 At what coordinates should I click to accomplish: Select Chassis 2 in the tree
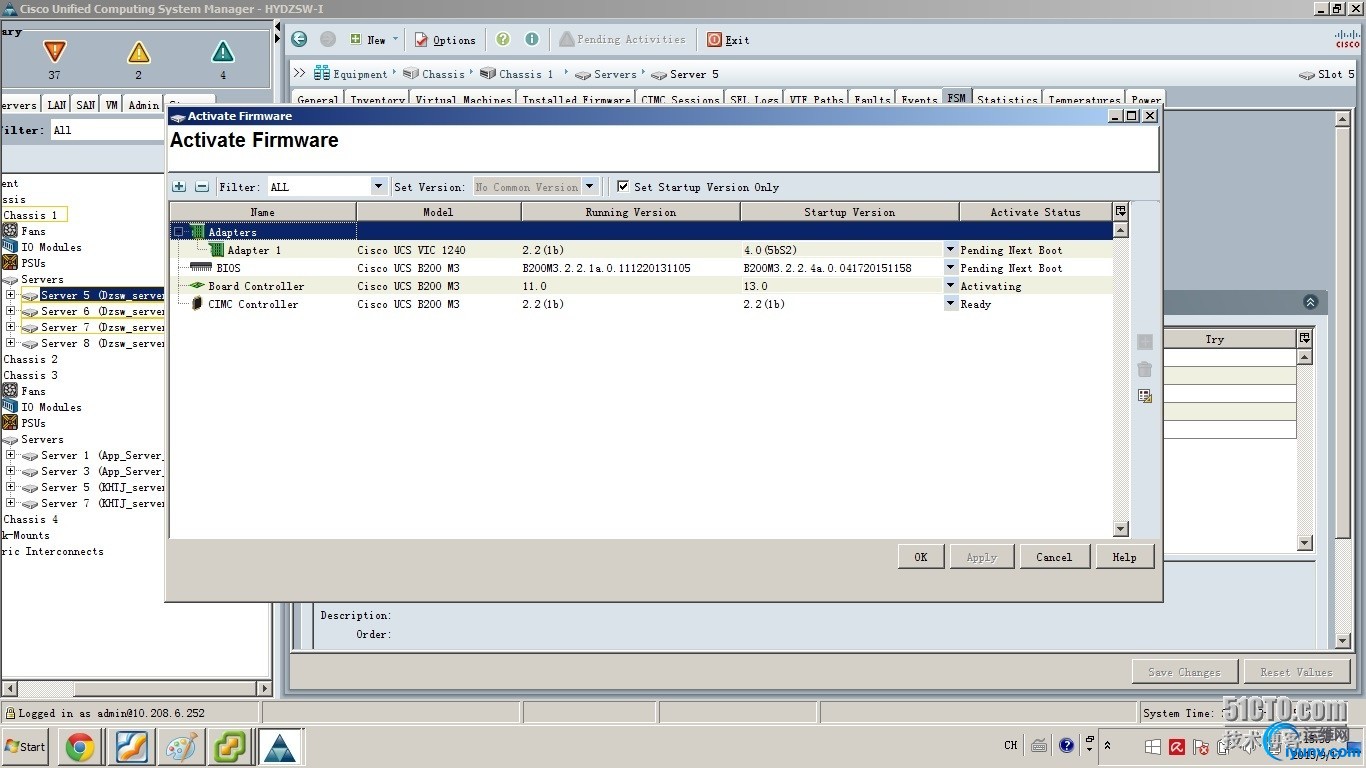point(31,359)
